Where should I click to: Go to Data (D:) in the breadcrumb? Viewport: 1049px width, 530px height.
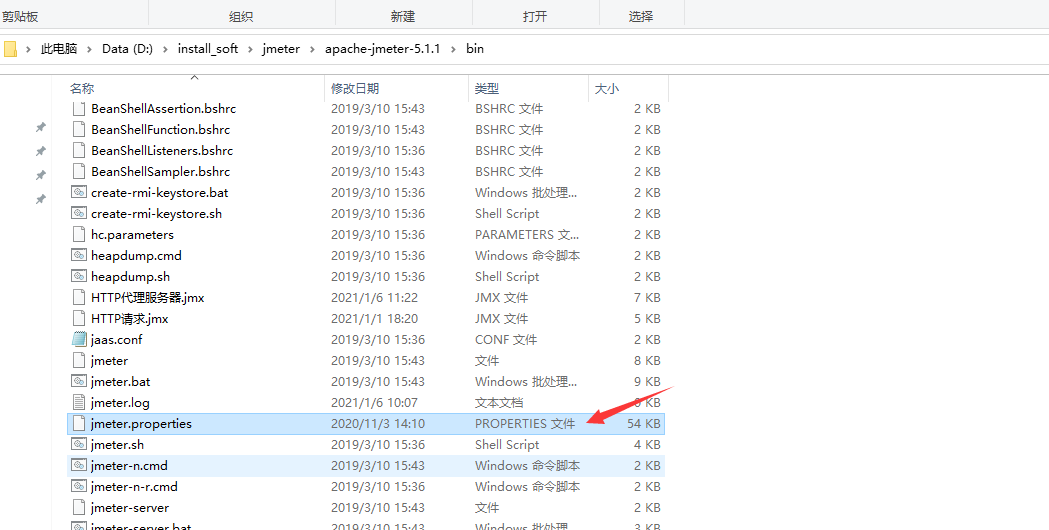127,49
